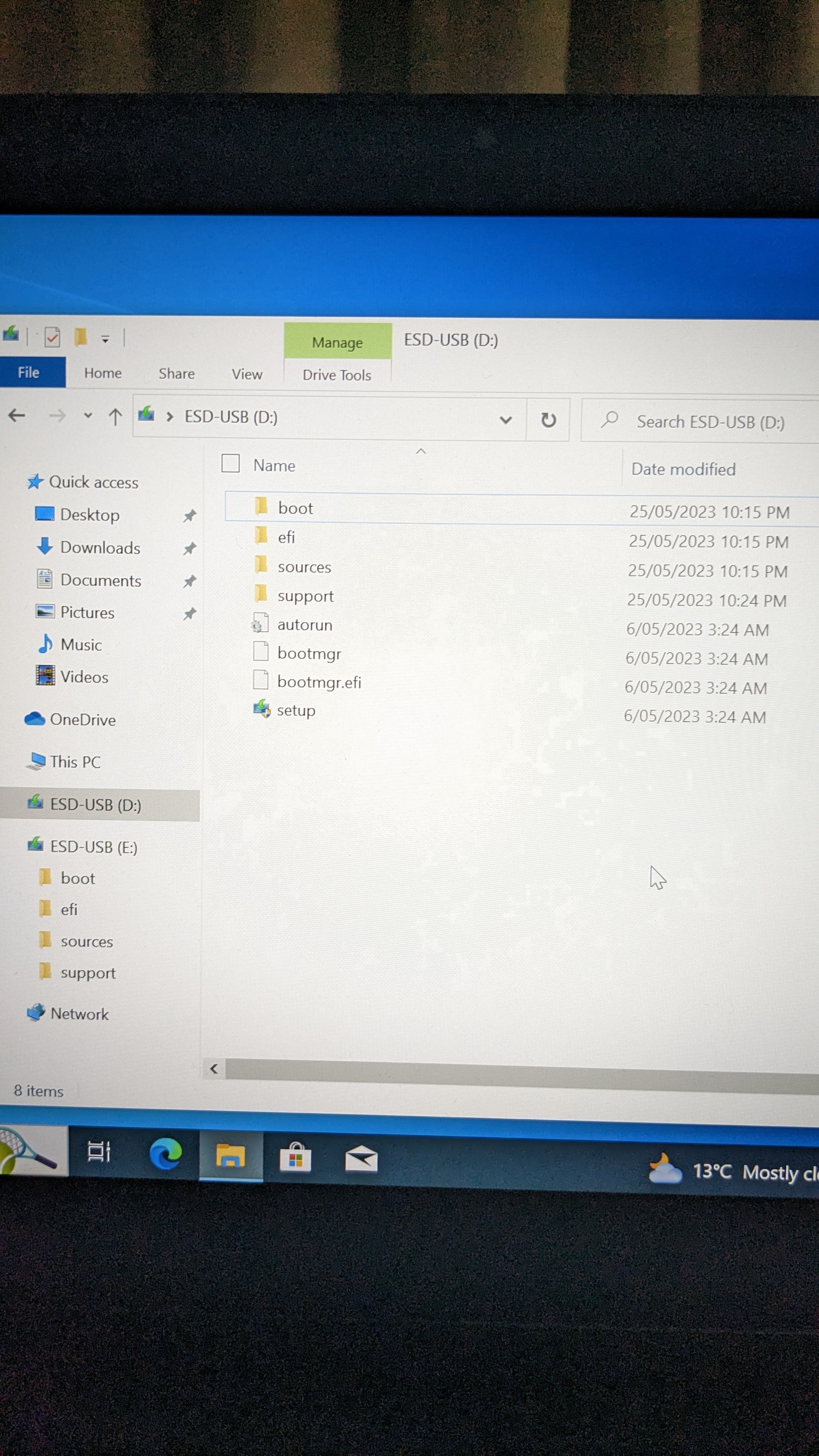Select the boot folder in file list
819x1456 pixels.
[x=296, y=508]
